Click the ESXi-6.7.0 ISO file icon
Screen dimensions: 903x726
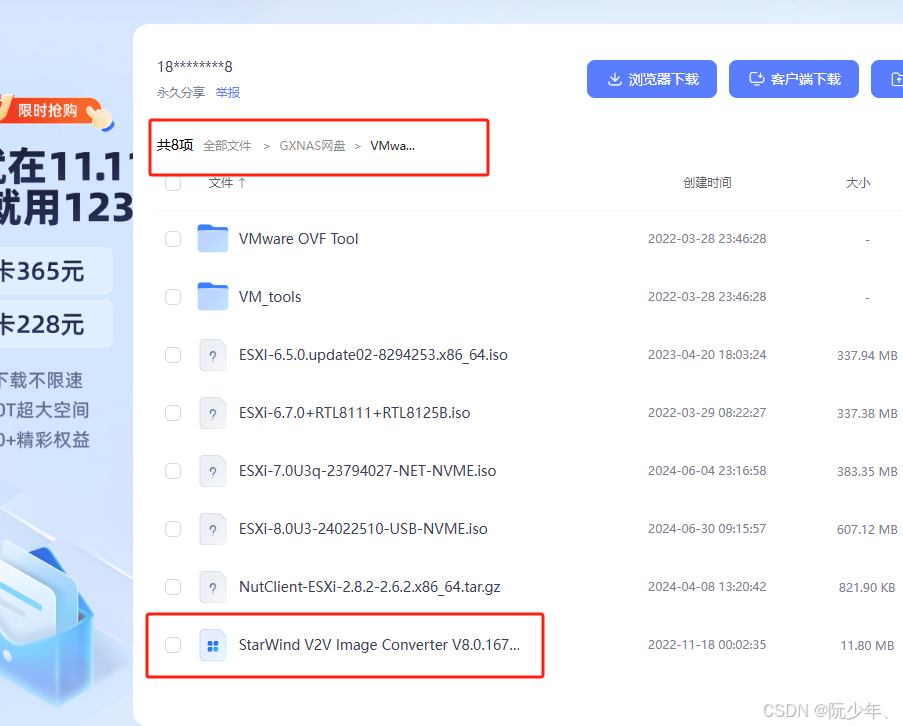213,412
